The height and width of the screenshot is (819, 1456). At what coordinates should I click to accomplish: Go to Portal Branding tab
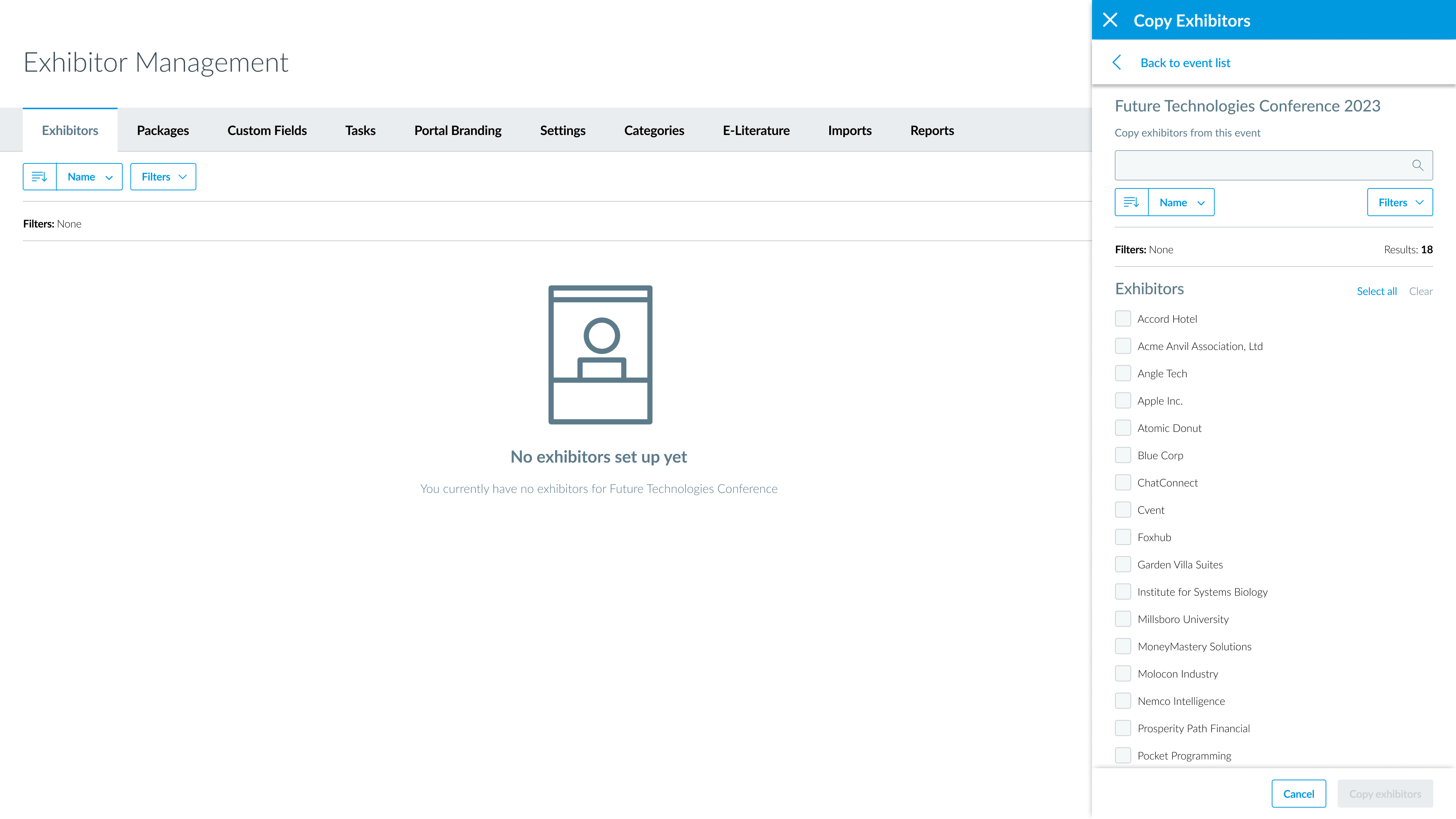pyautogui.click(x=458, y=130)
